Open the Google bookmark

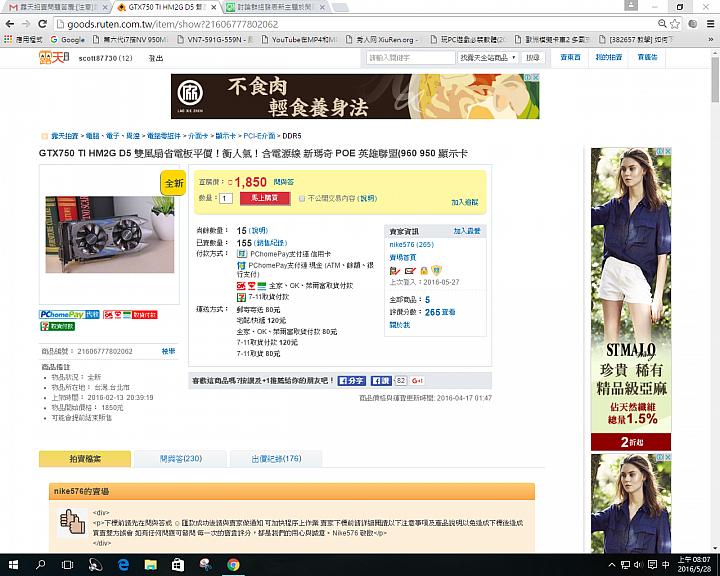[68, 40]
